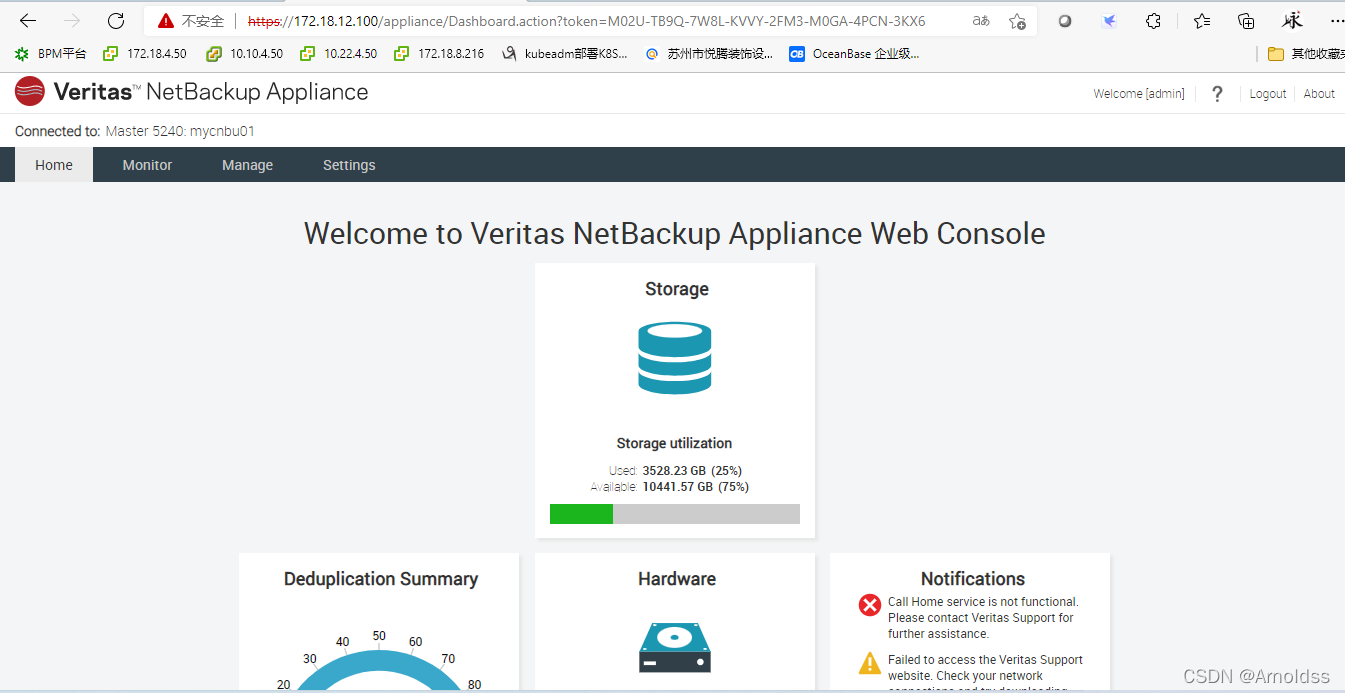This screenshot has height=693, width=1345.
Task: Click Available 10441.57 GB value
Action: coord(695,487)
